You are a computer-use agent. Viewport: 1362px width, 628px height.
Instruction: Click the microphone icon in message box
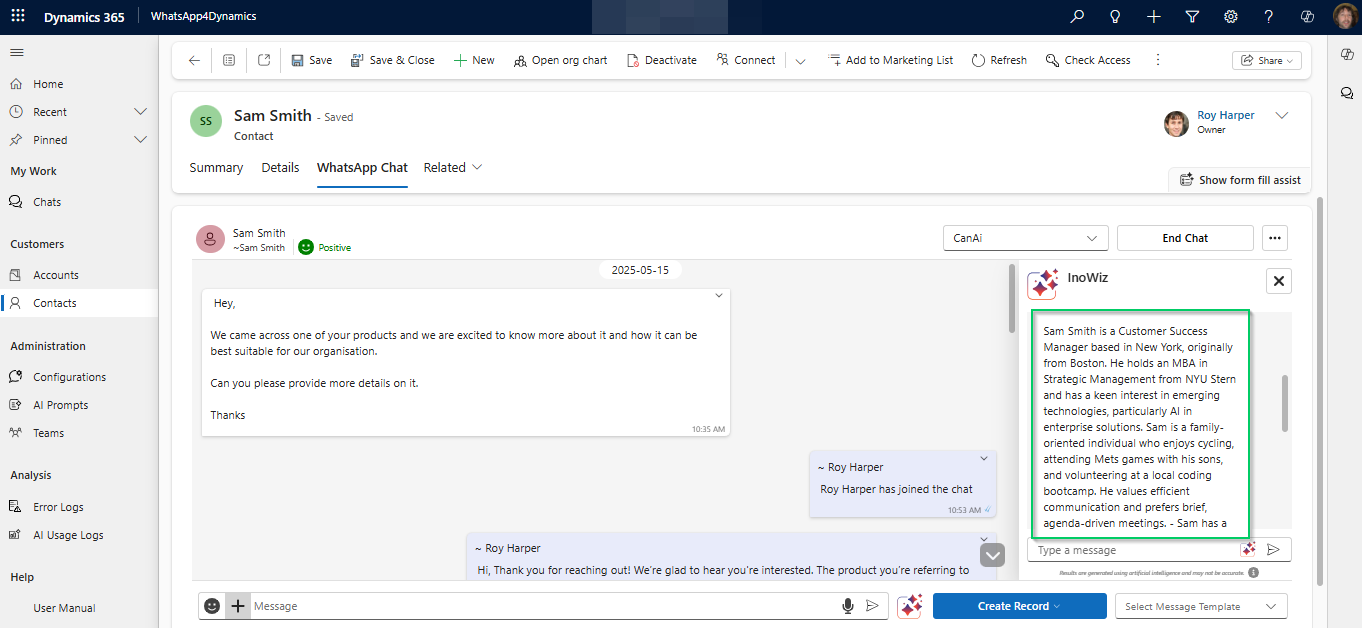pyautogui.click(x=848, y=606)
